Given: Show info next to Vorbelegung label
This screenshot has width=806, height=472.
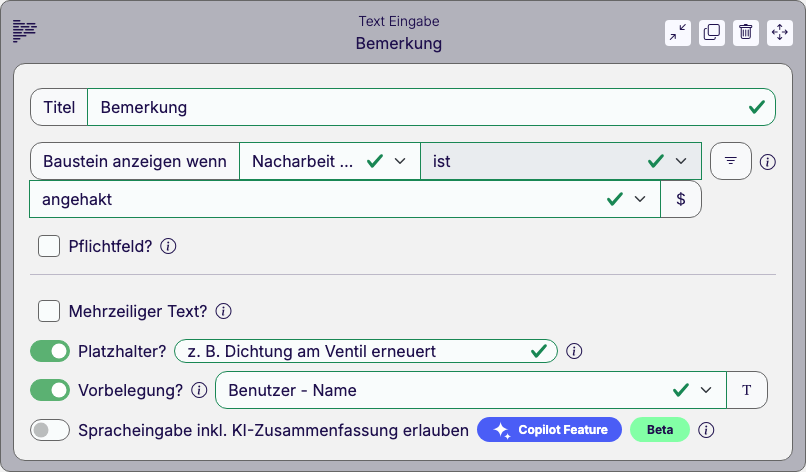Looking at the screenshot, I should click(x=199, y=390).
